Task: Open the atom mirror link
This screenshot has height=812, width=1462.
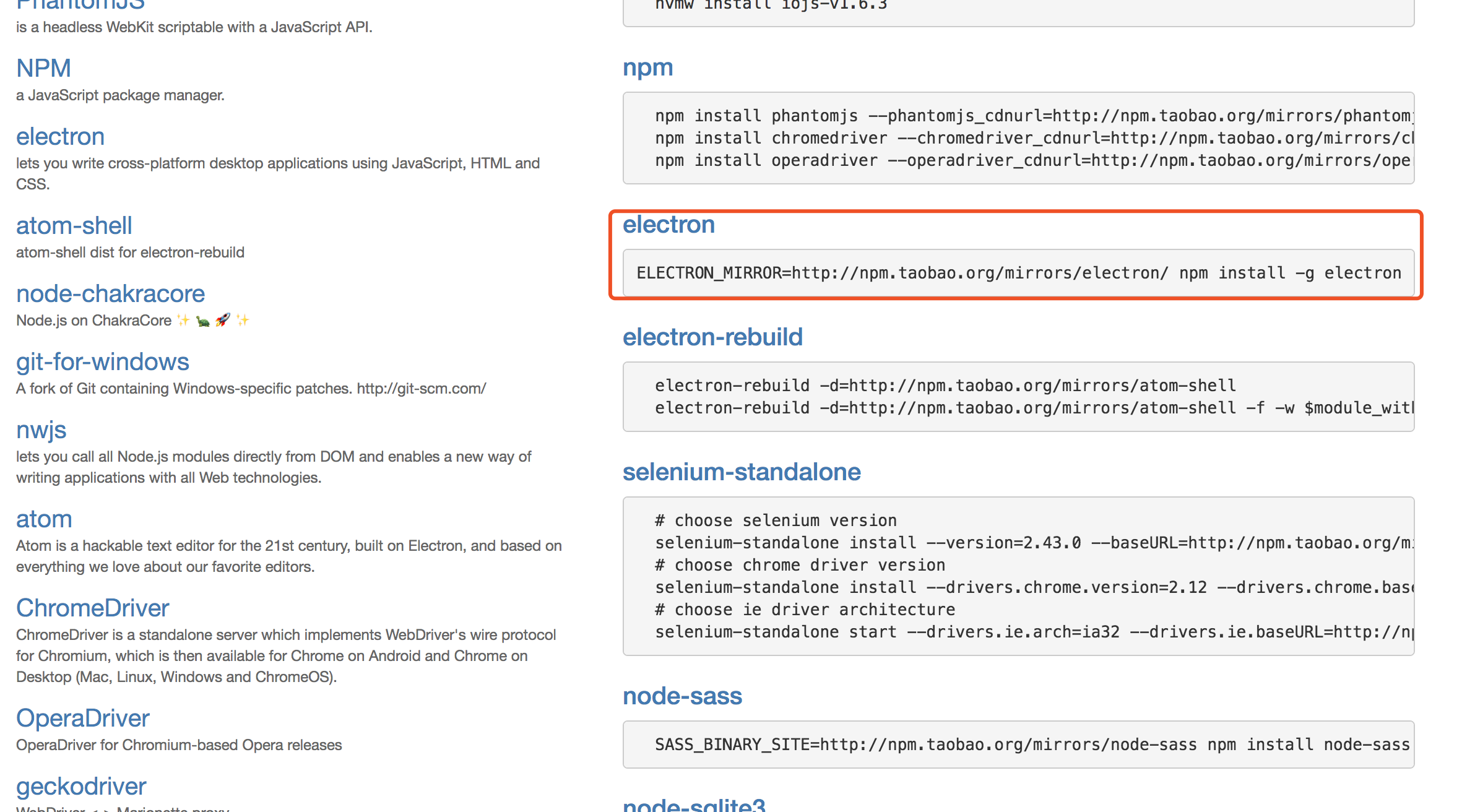Action: pyautogui.click(x=44, y=519)
